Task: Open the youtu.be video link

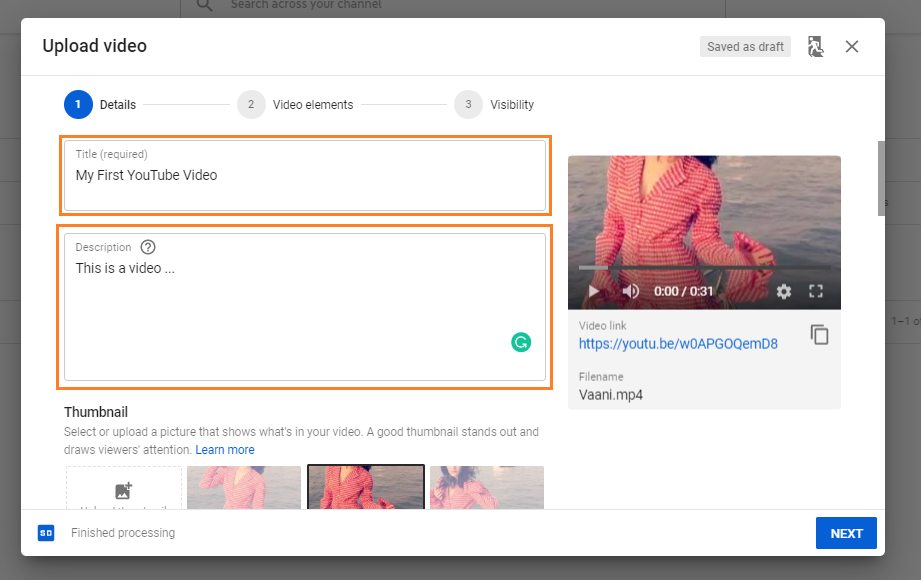Action: (678, 344)
